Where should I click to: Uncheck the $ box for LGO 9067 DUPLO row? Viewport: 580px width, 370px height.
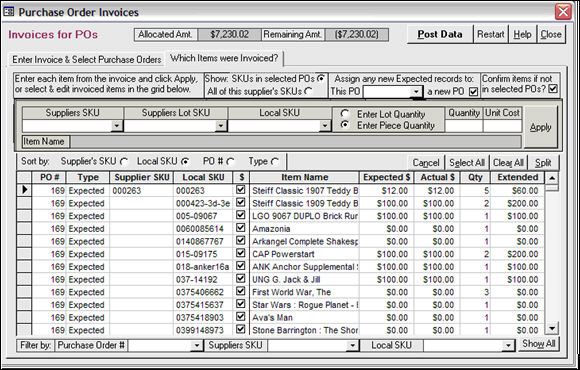click(x=241, y=215)
